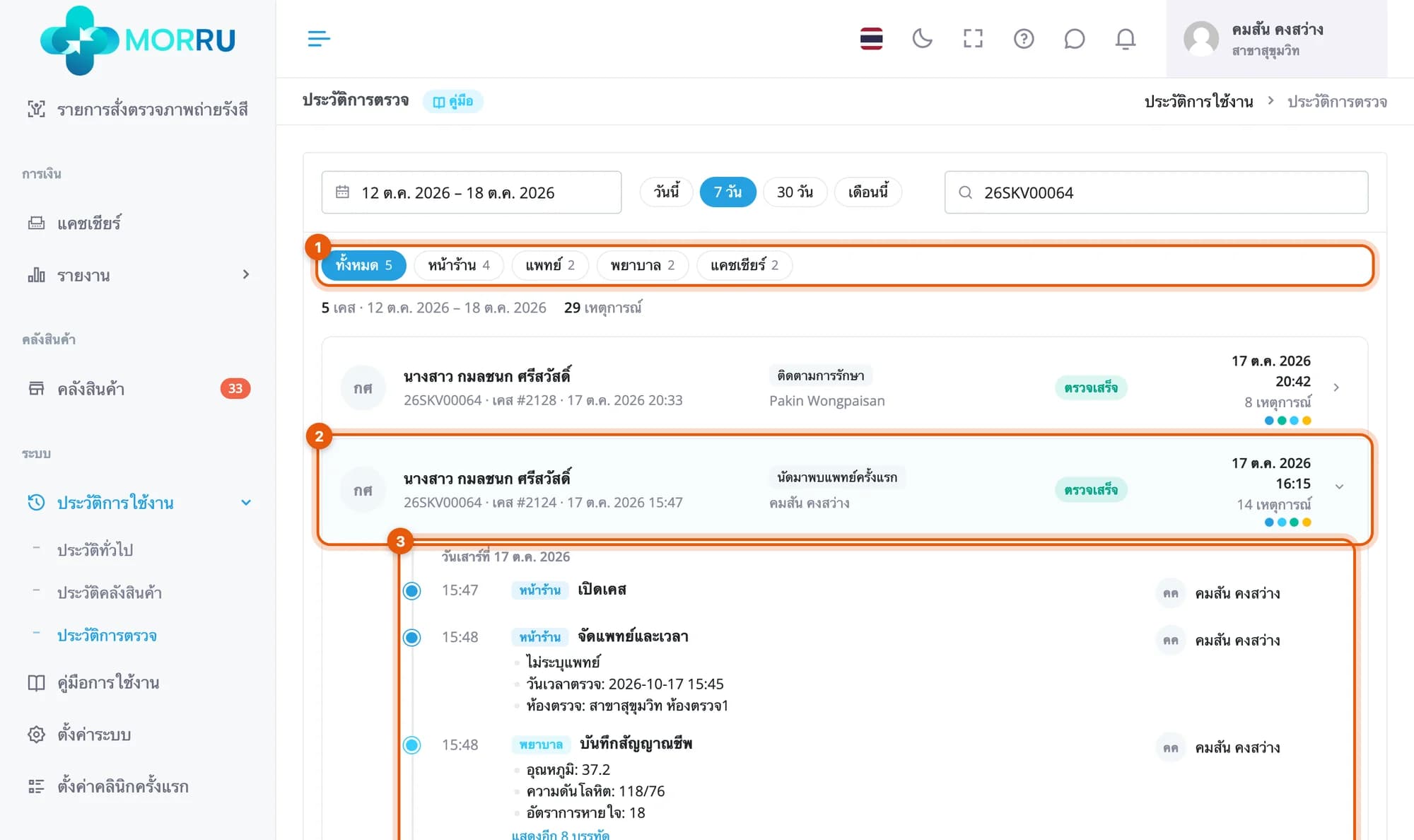Open the help question mark icon
Image resolution: width=1414 pixels, height=840 pixels.
coord(1024,38)
